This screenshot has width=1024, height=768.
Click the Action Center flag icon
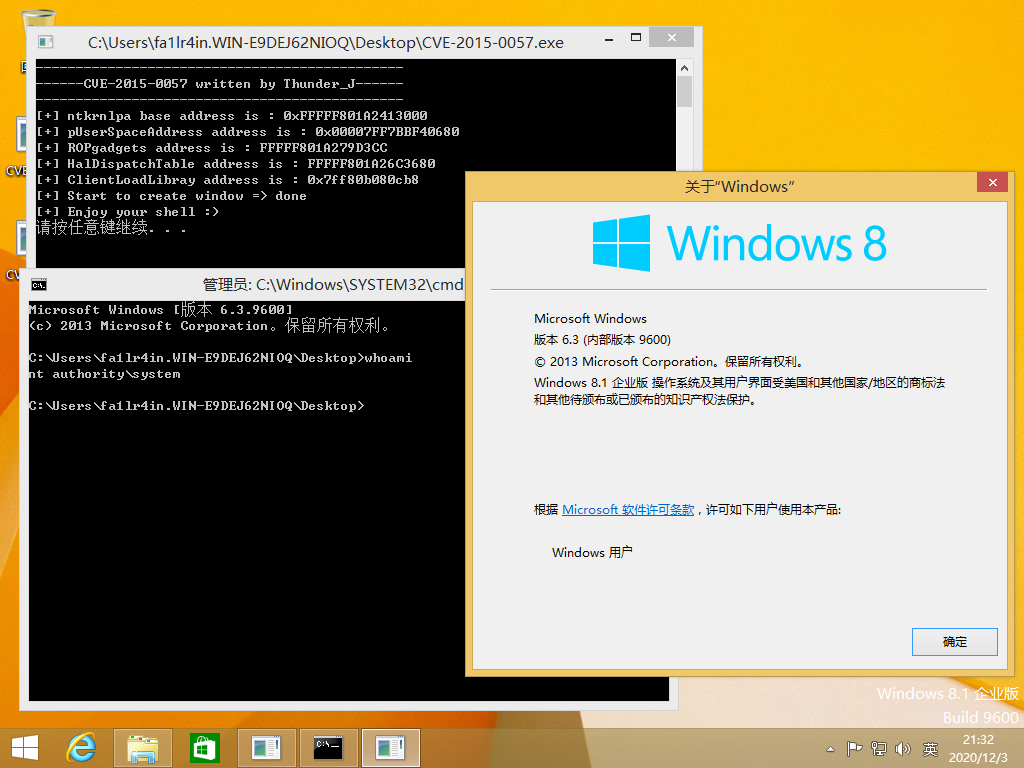tap(853, 748)
